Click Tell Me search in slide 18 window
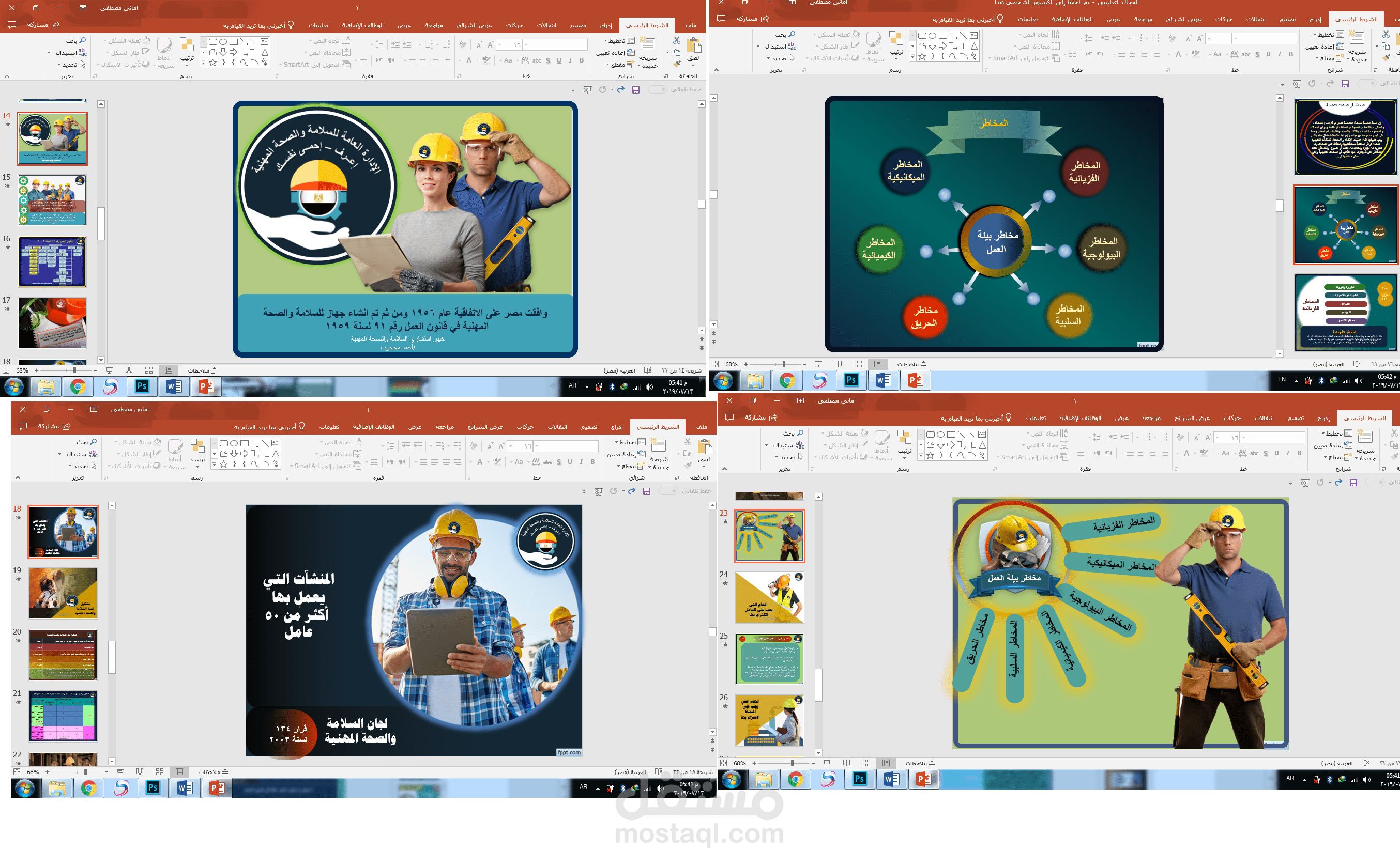Image resolution: width=1400 pixels, height=866 pixels. click(269, 427)
